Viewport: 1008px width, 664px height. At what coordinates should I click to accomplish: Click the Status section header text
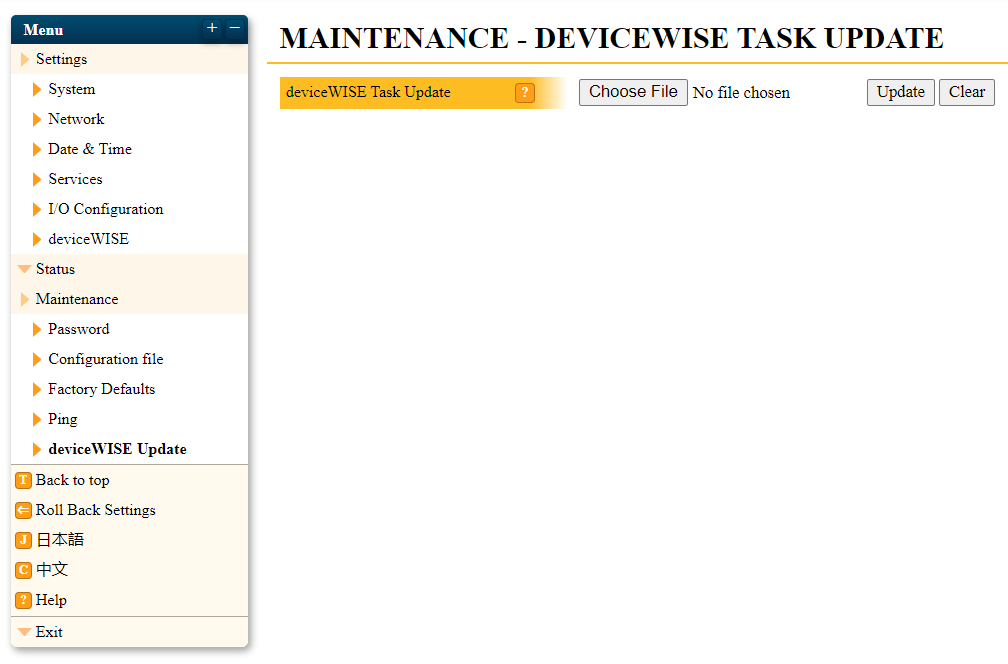(55, 269)
